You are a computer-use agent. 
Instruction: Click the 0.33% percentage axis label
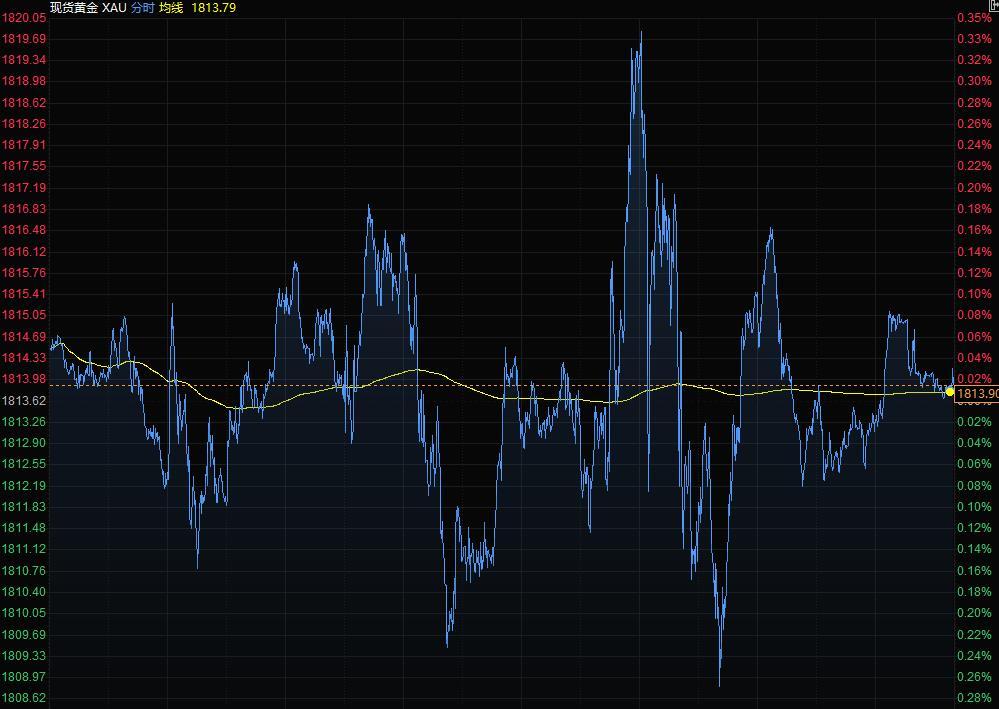pyautogui.click(x=974, y=39)
